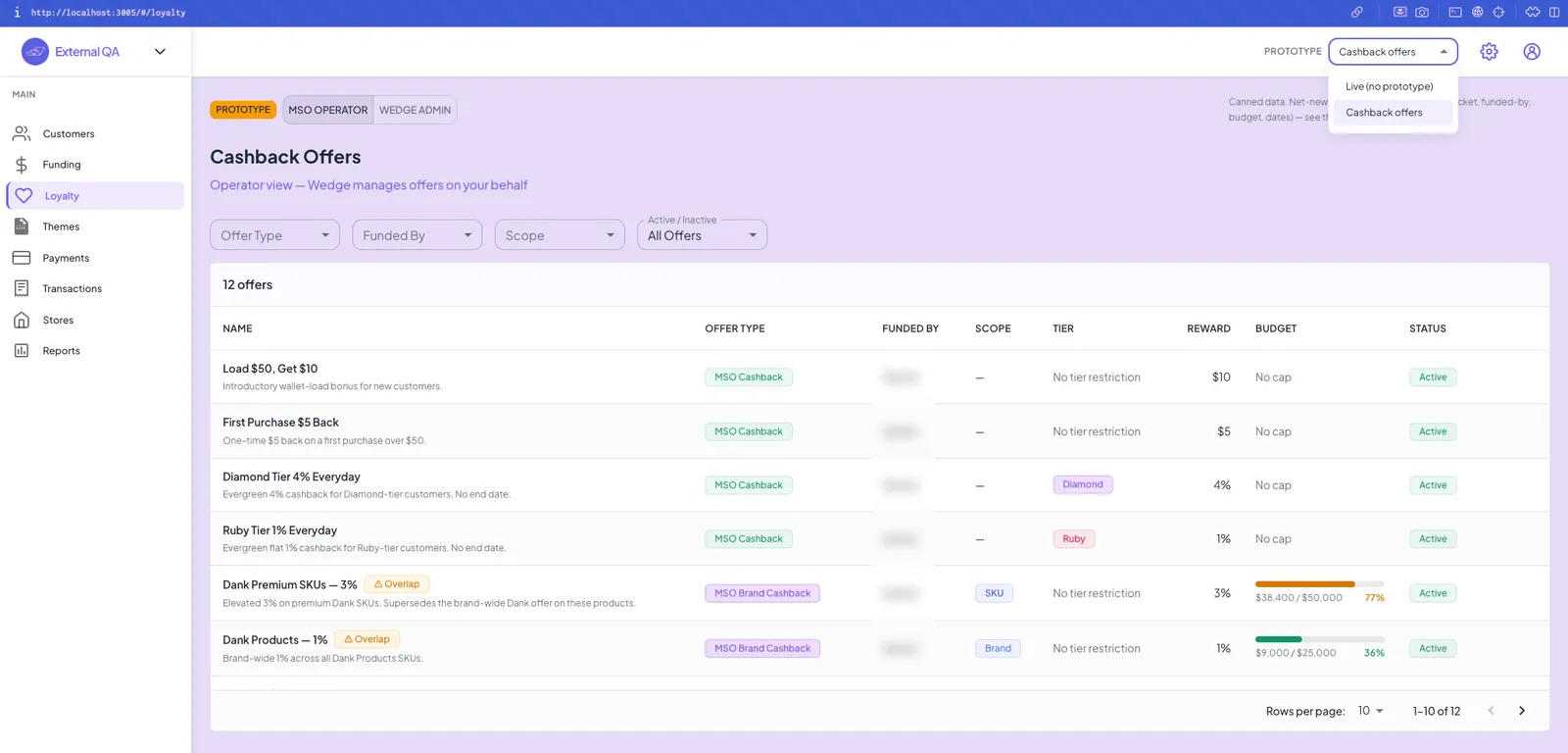Click Active status of Ruby Tier offer
The height and width of the screenshot is (753, 1568).
coord(1433,539)
